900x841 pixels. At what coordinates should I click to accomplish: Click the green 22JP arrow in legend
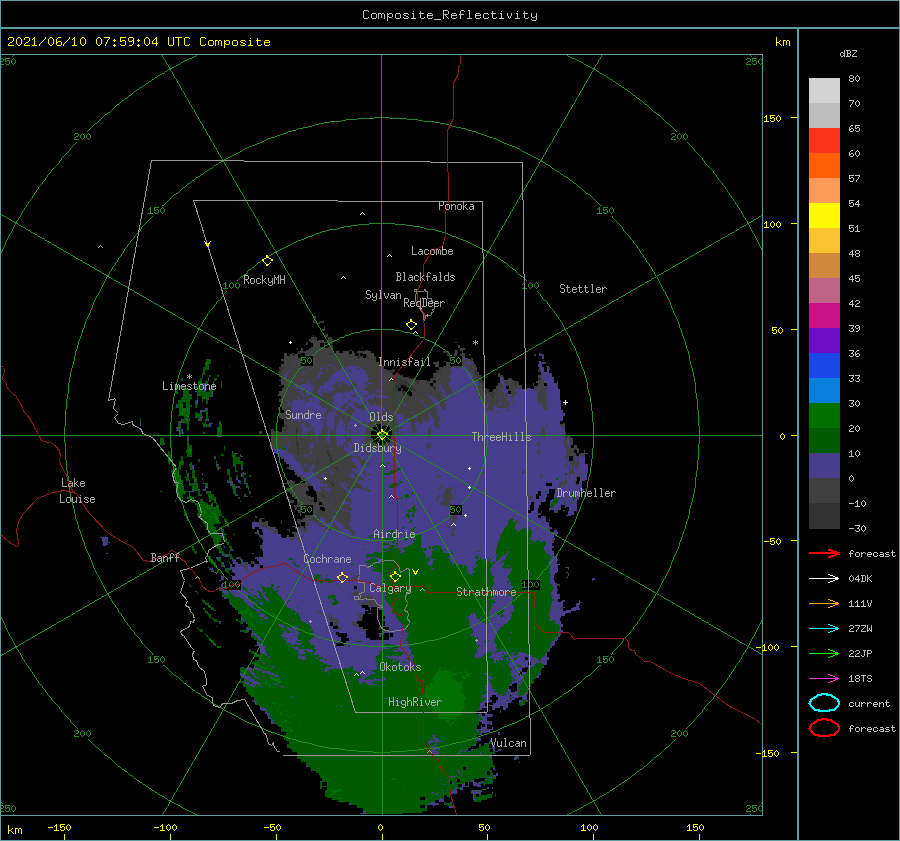(x=824, y=653)
